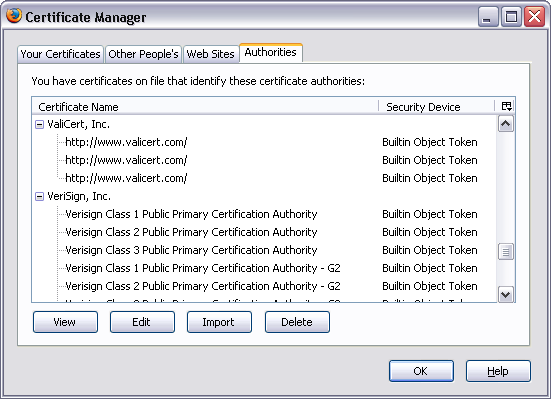Click the Delete button
Image resolution: width=551 pixels, height=399 pixels.
click(297, 322)
